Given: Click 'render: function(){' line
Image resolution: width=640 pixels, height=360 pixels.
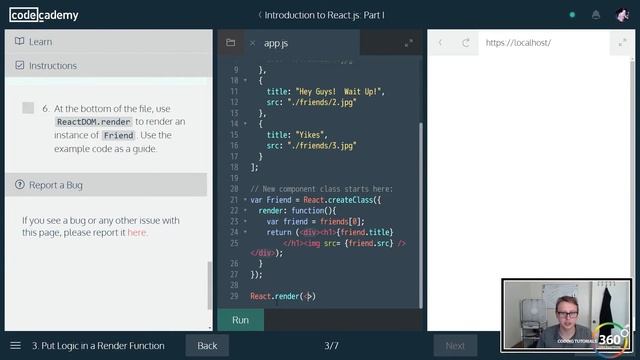Looking at the screenshot, I should click(x=297, y=211).
